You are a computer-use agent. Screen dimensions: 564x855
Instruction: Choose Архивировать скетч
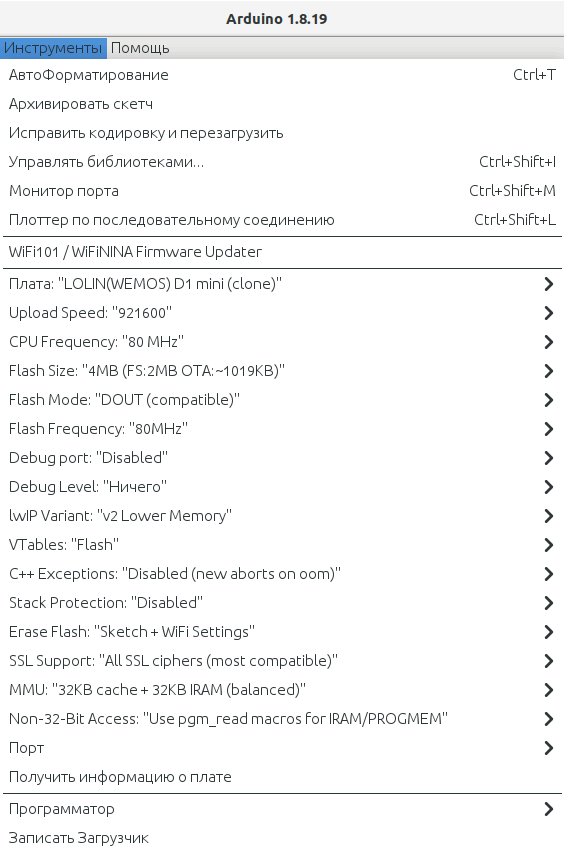[x=282, y=104]
